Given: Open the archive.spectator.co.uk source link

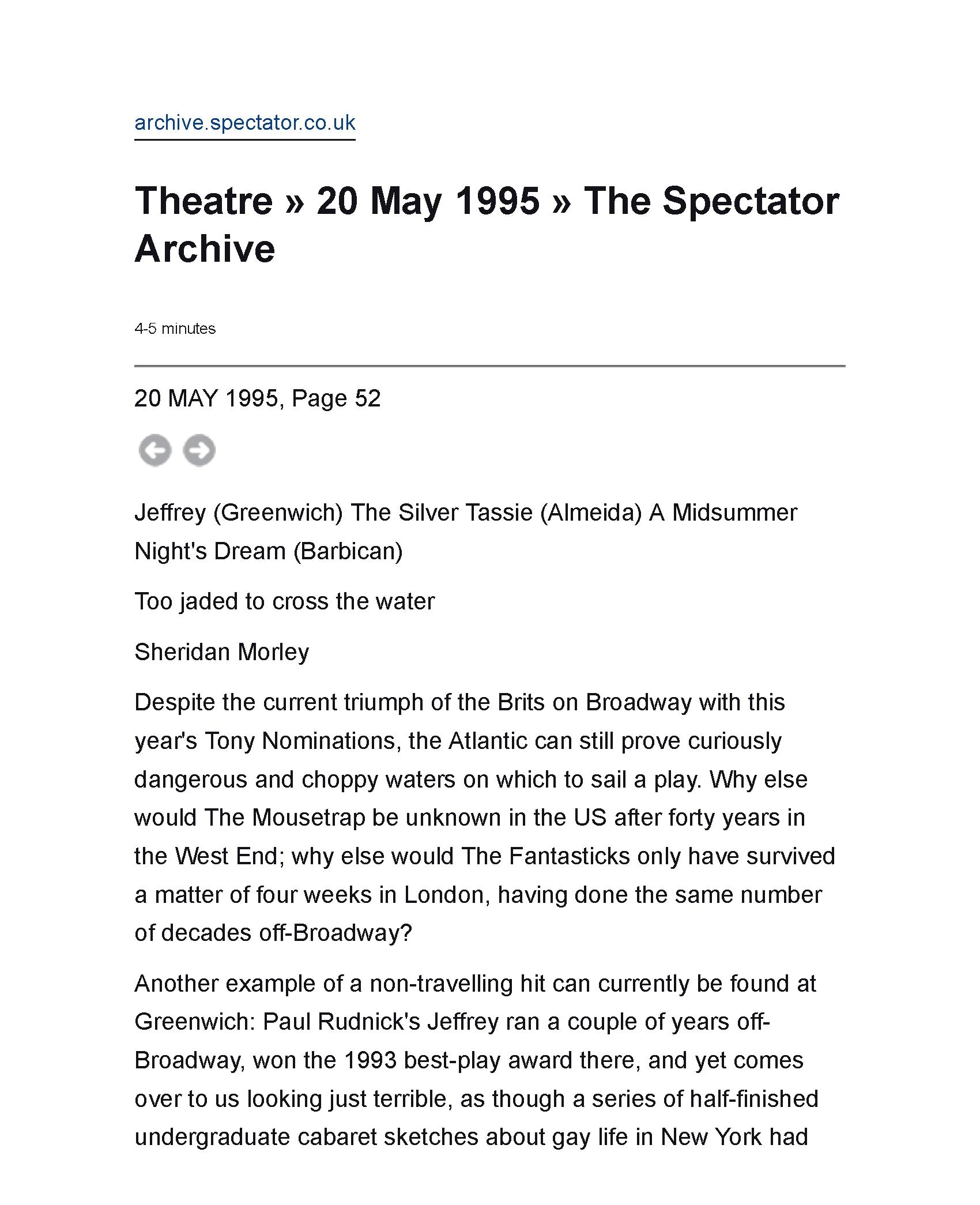Looking at the screenshot, I should pos(245,123).
